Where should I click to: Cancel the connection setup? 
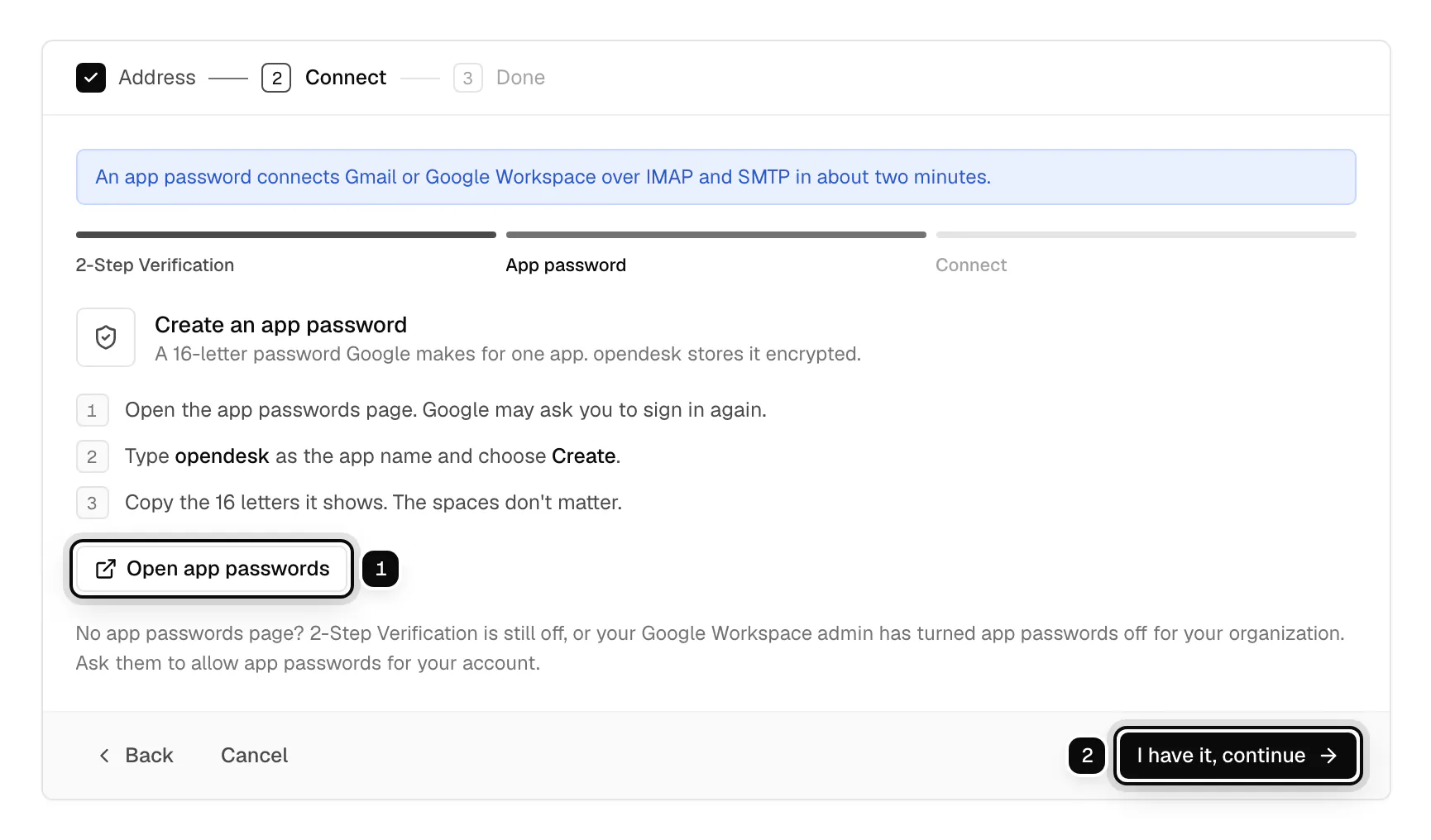coord(254,756)
